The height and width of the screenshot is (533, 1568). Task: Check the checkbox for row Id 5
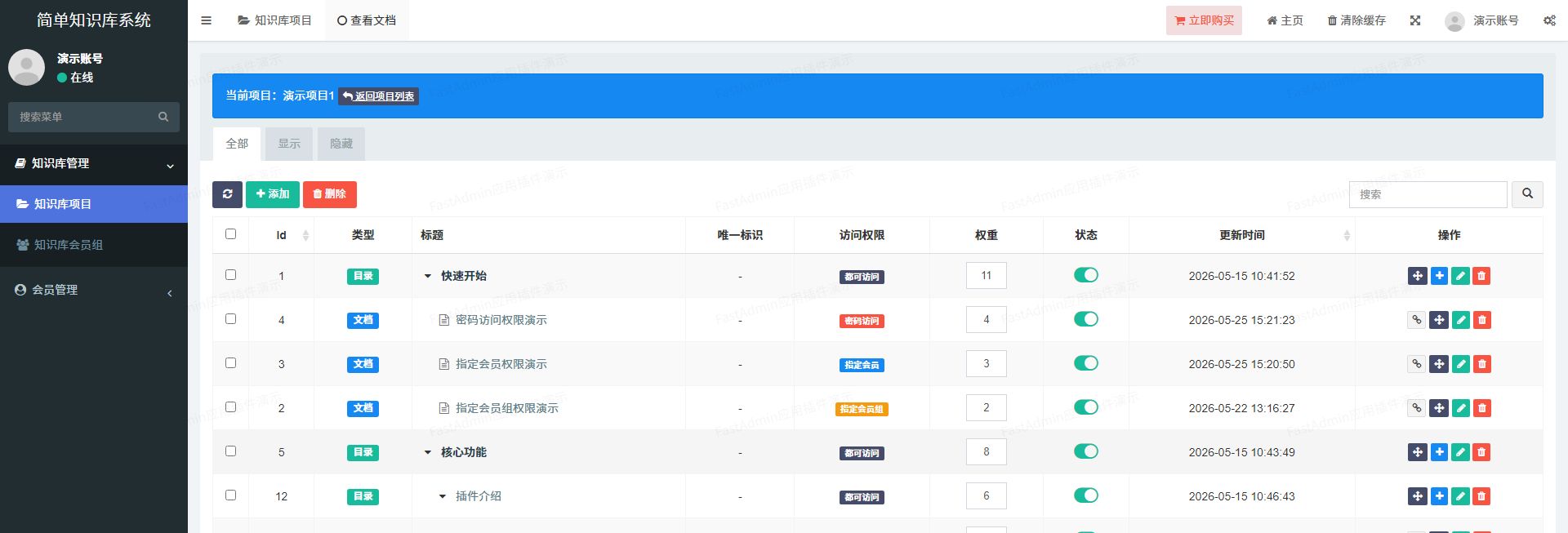230,451
